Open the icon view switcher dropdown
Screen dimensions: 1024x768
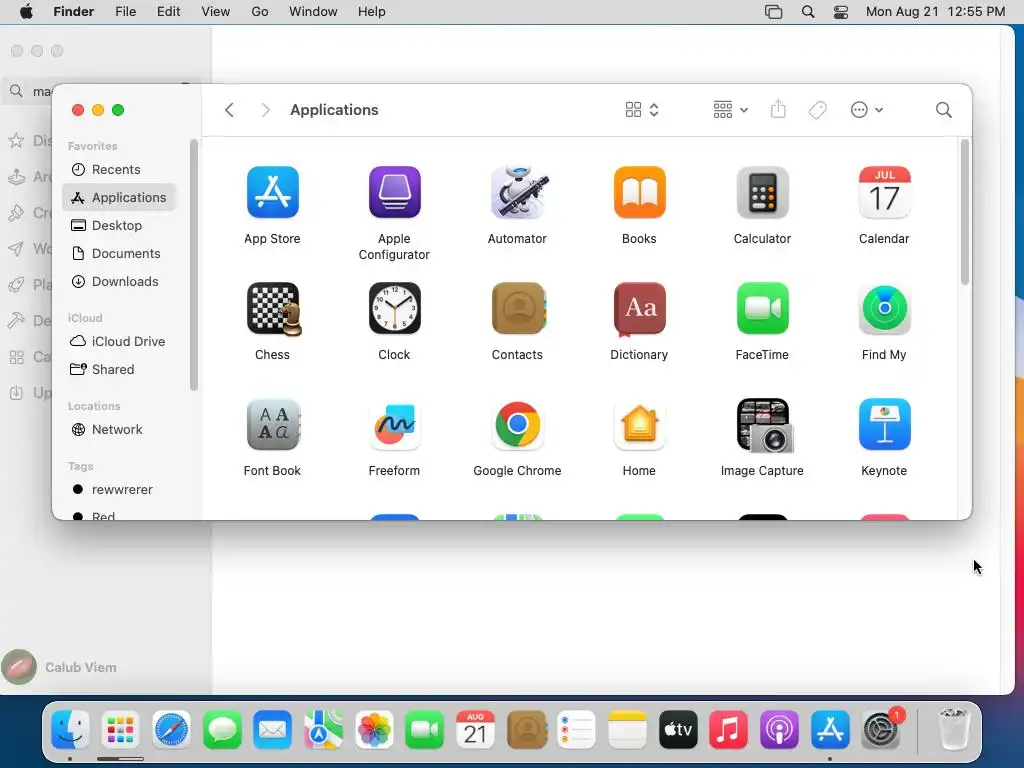(642, 110)
